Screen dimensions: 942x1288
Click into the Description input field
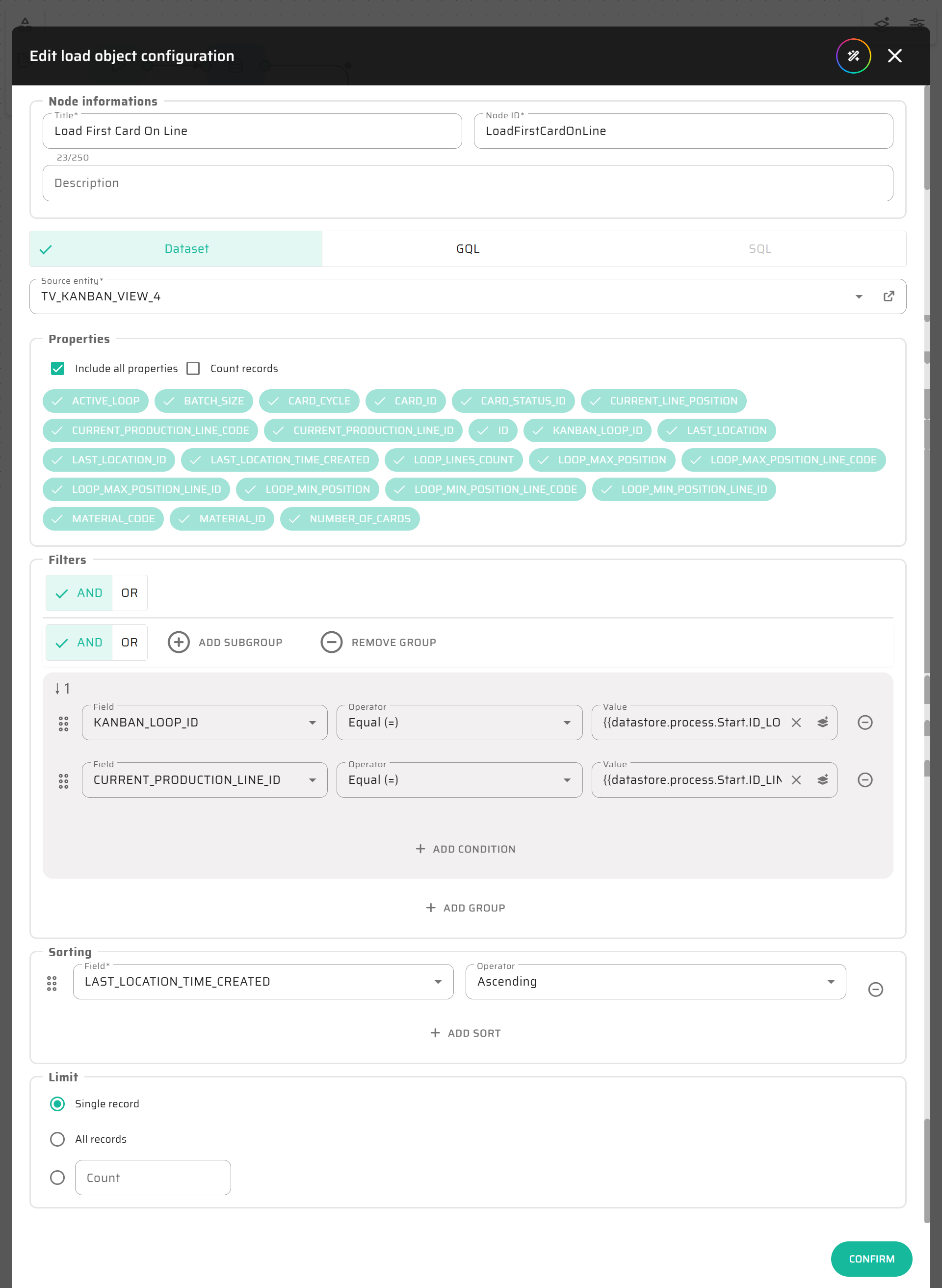click(x=468, y=183)
